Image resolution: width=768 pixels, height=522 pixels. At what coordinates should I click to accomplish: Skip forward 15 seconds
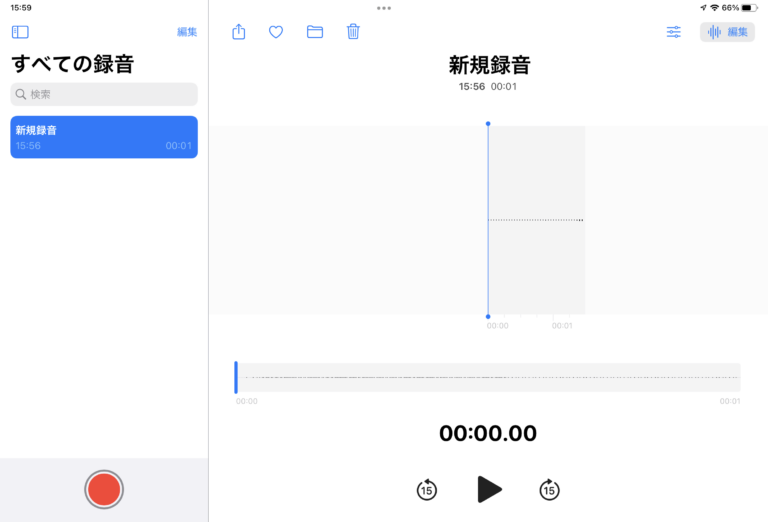[549, 490]
